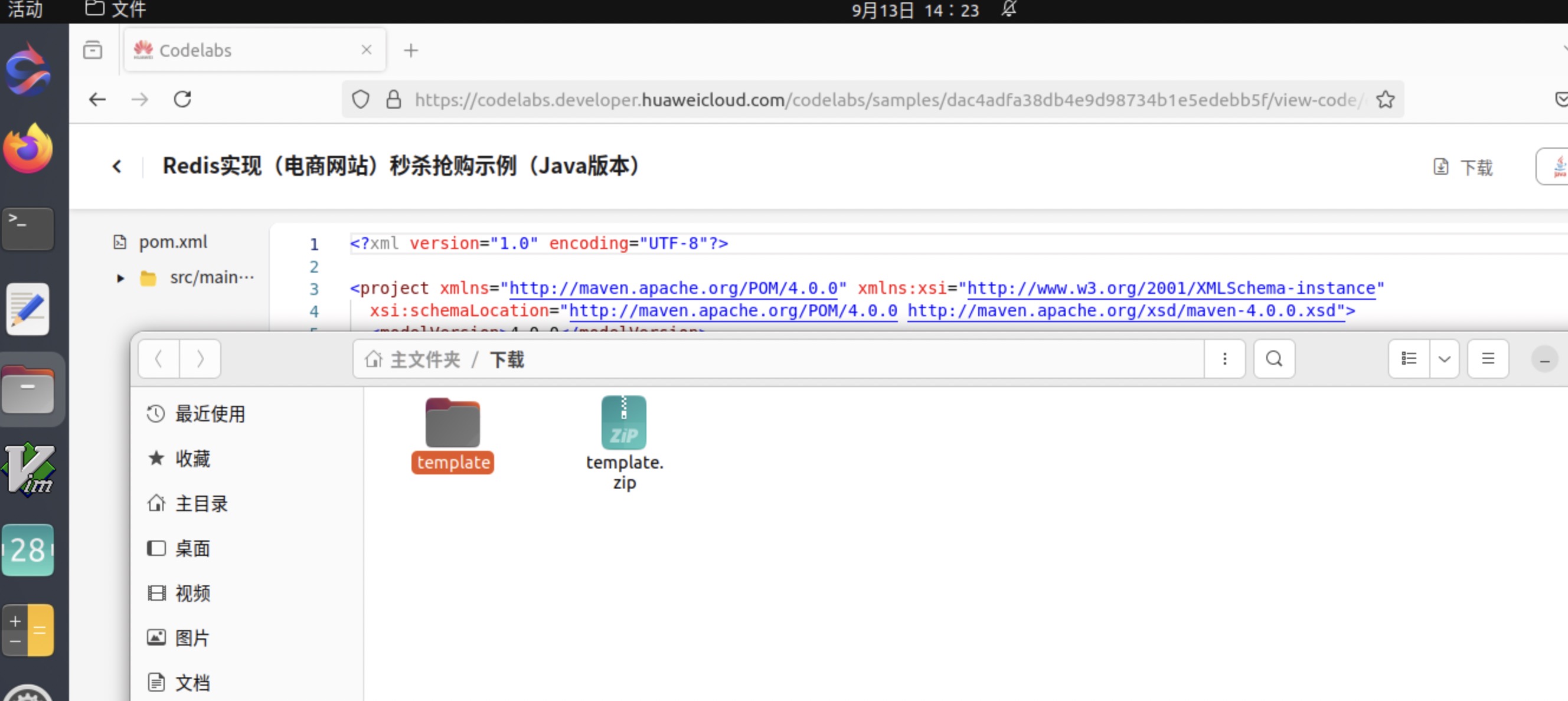Launch Vim from the dock
Viewport: 1568px width, 701px height.
pyautogui.click(x=28, y=469)
